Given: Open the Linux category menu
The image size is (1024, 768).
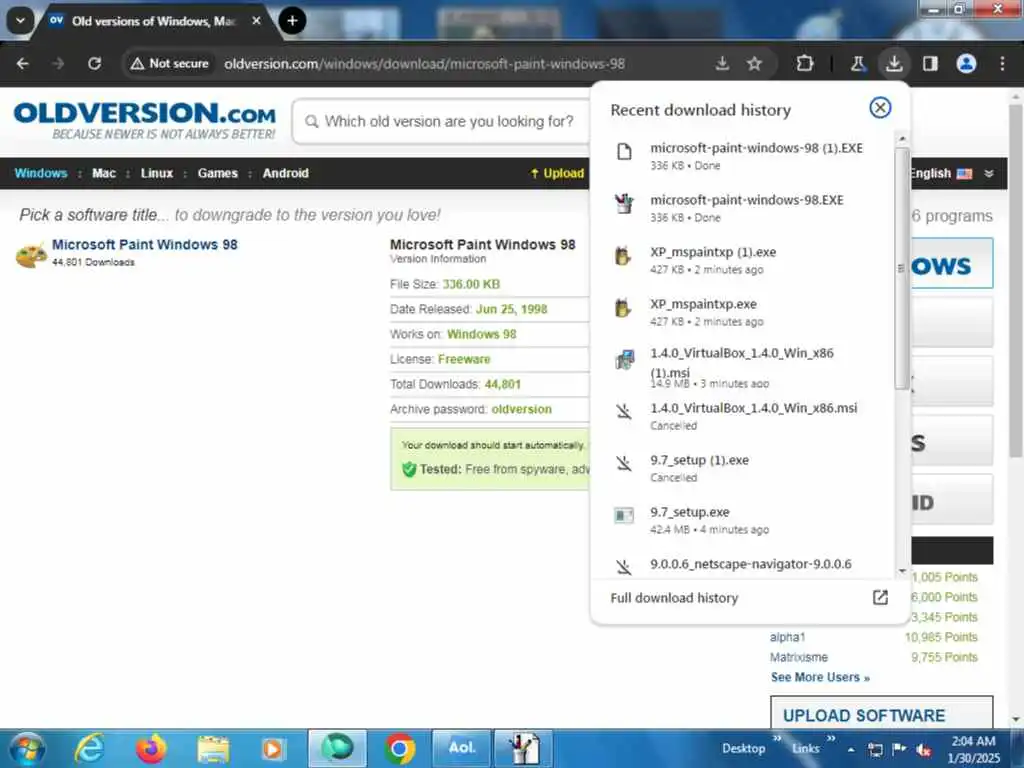Looking at the screenshot, I should pyautogui.click(x=157, y=173).
